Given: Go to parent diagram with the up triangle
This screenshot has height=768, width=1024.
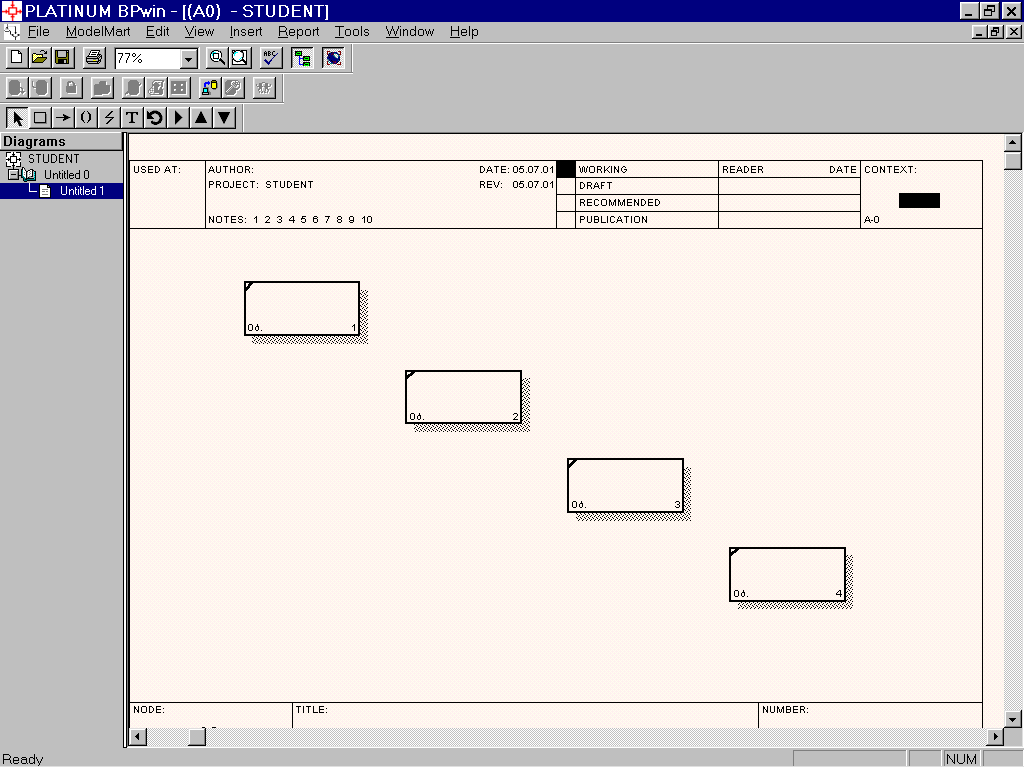Looking at the screenshot, I should (x=201, y=118).
